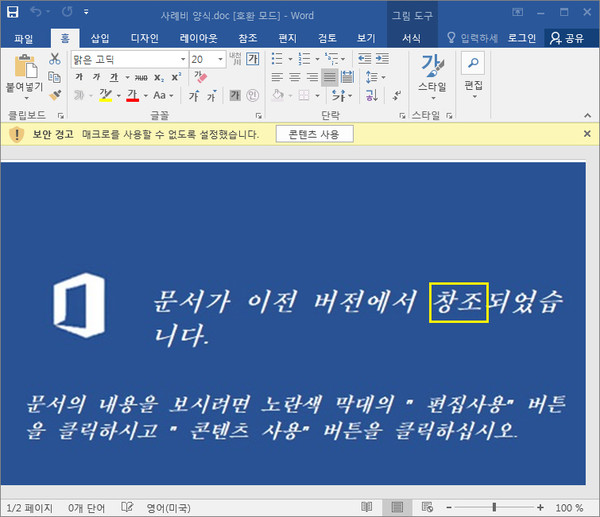Open the 레이아웃 tab

(x=198, y=38)
